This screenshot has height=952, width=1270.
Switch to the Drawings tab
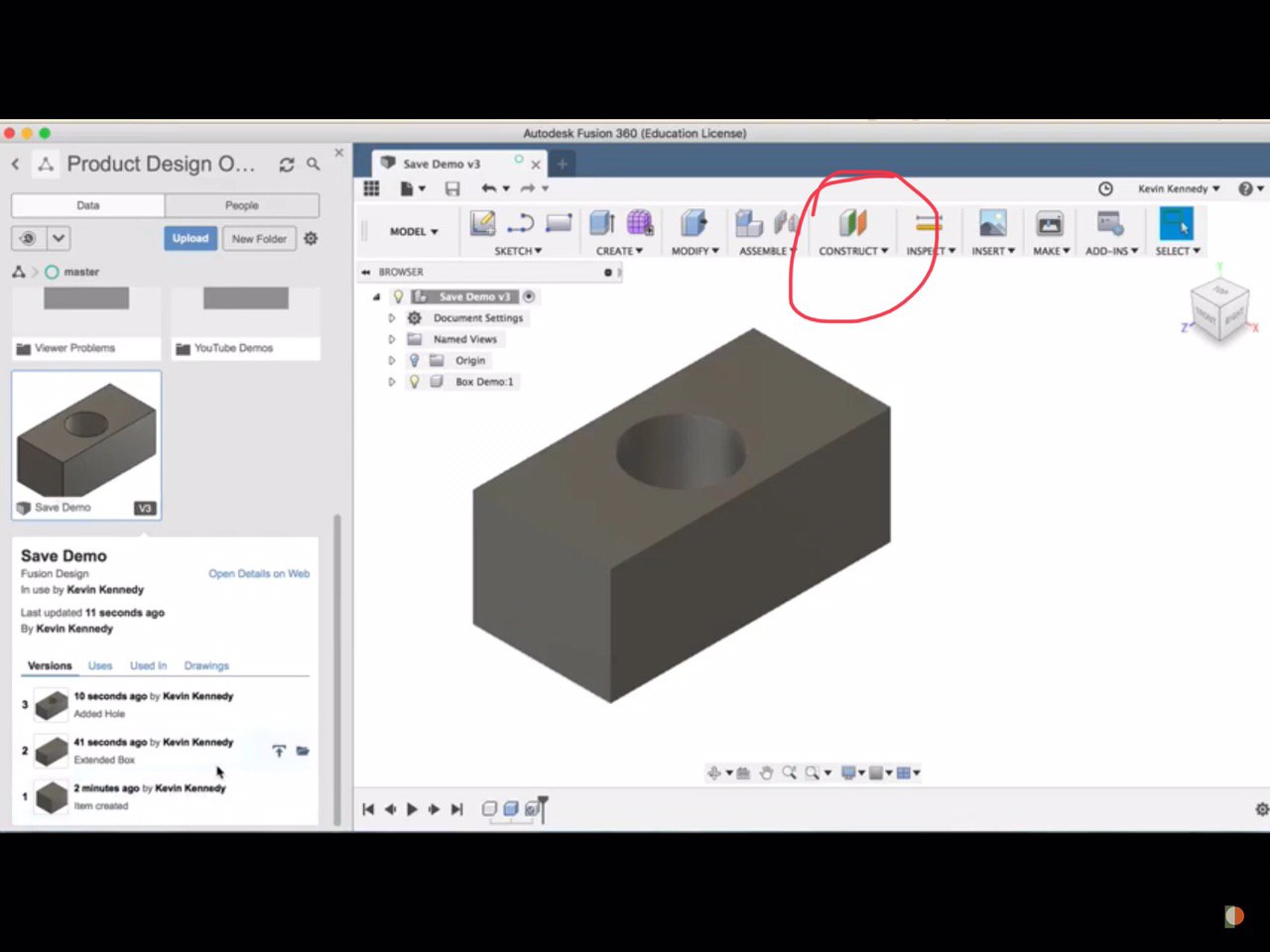click(x=206, y=665)
